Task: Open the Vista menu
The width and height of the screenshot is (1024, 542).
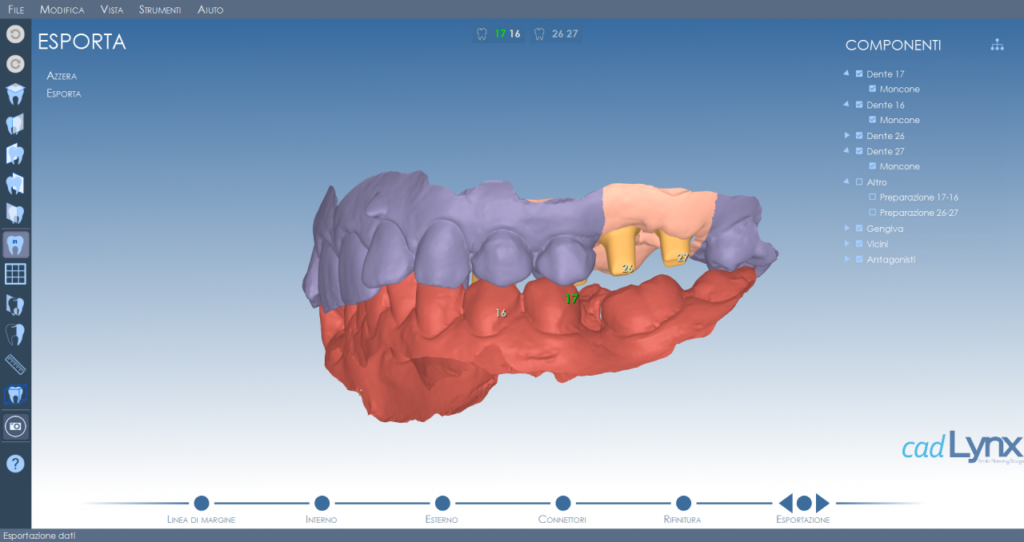Action: point(112,10)
